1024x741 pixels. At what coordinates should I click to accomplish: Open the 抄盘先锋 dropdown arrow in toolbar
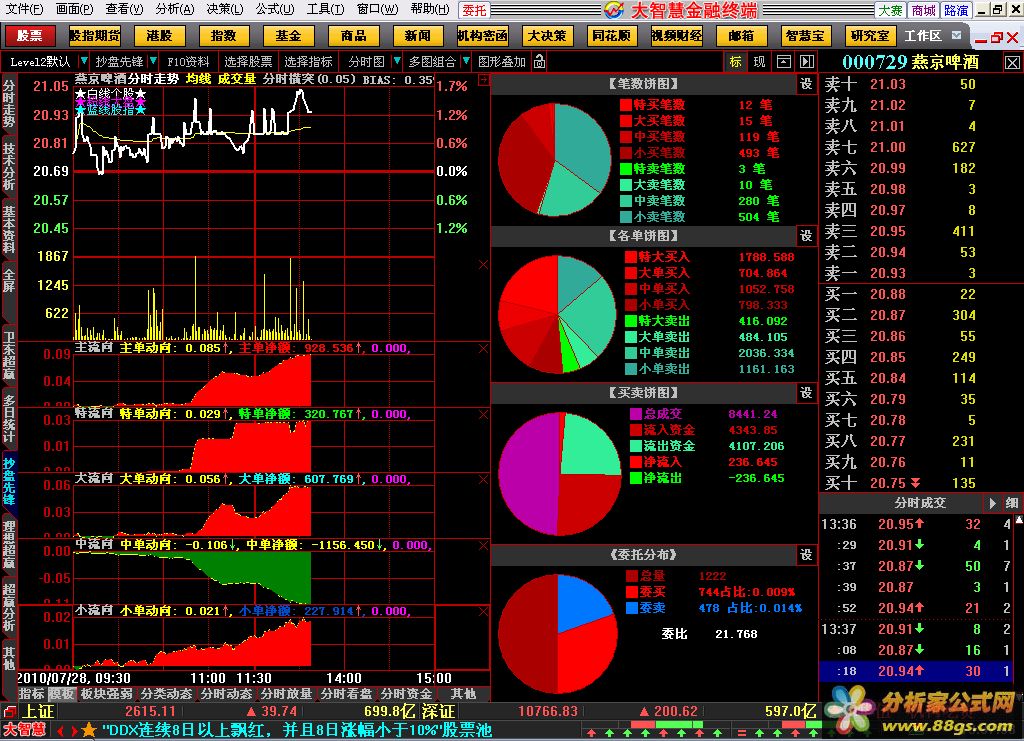coord(153,61)
